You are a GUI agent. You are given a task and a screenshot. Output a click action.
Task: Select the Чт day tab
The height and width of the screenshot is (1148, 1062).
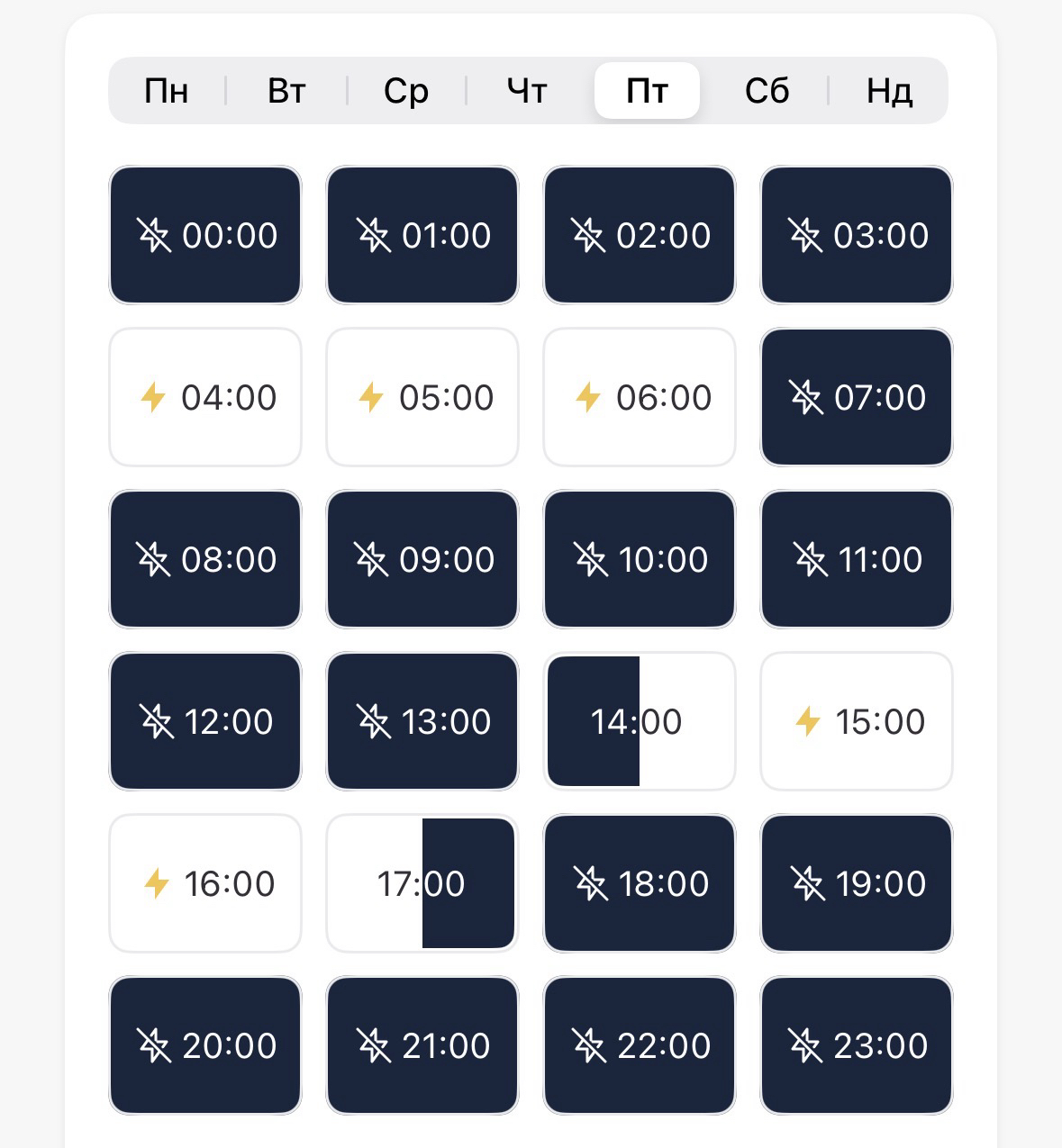point(527,91)
